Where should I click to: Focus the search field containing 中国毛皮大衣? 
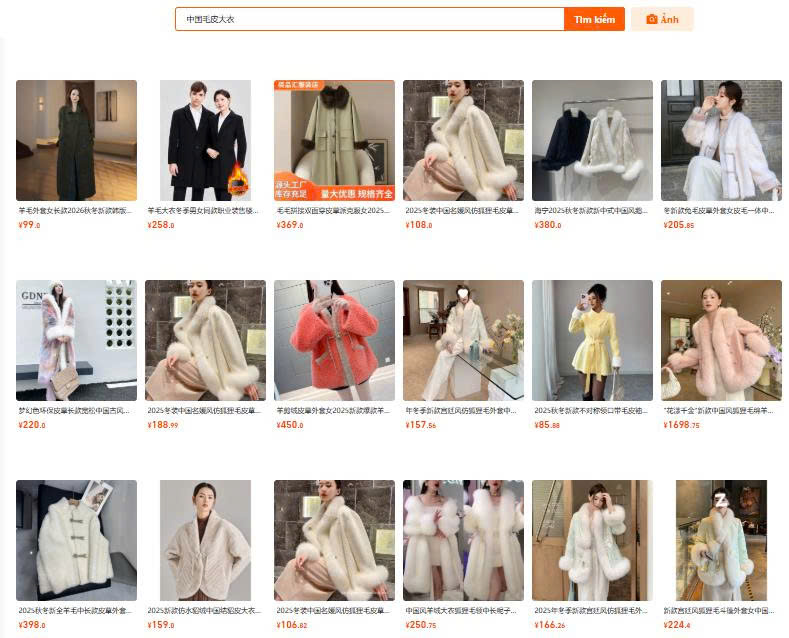[368, 19]
